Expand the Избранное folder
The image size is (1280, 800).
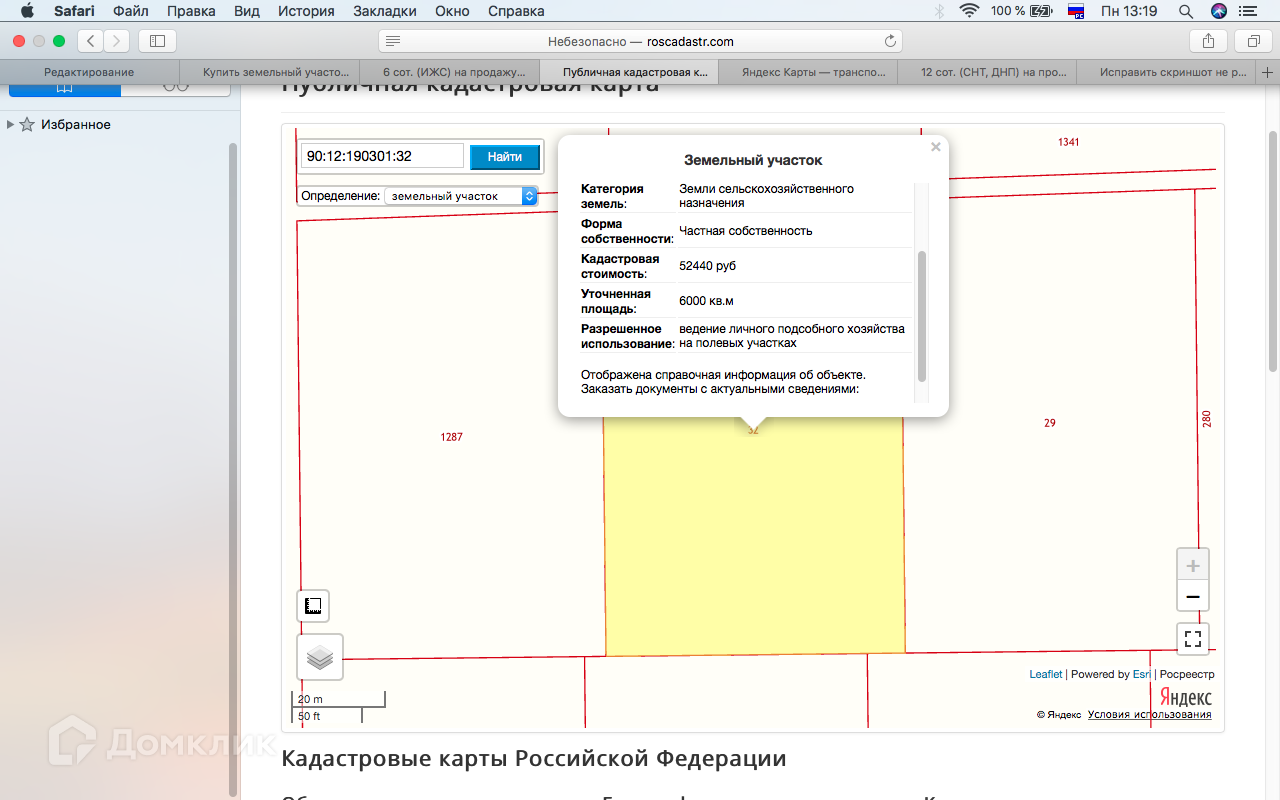pos(10,125)
